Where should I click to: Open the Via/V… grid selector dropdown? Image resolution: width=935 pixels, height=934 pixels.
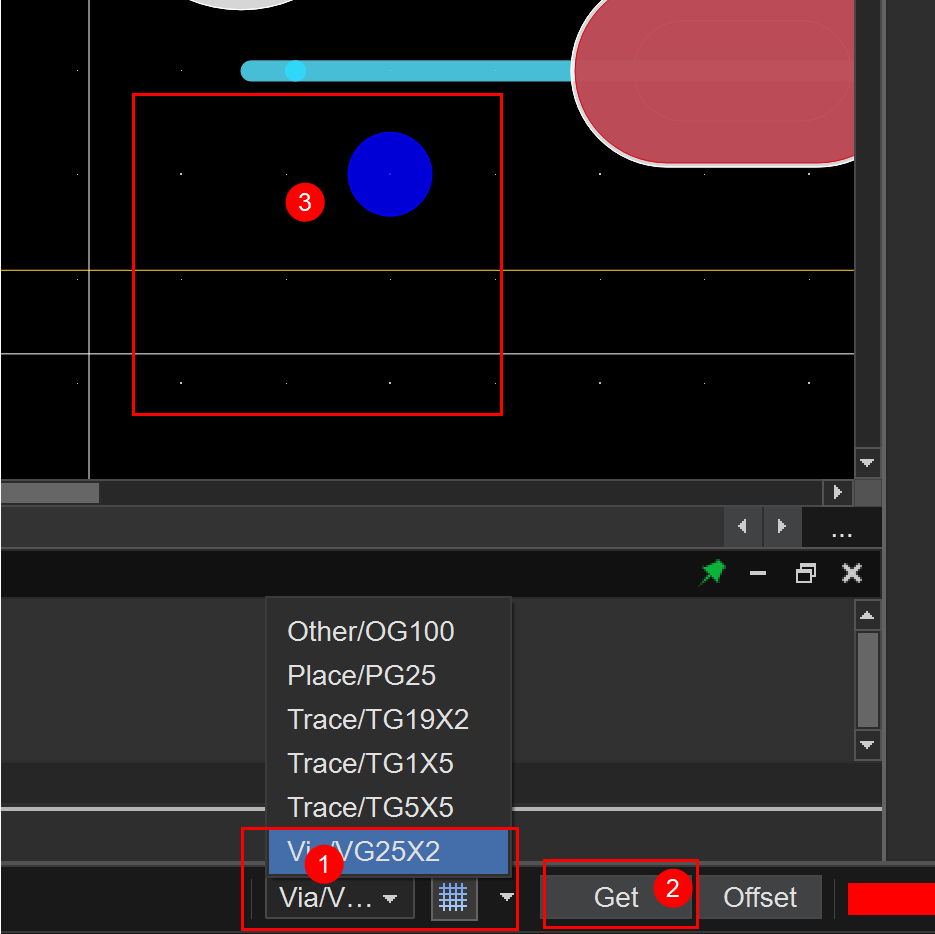[x=339, y=898]
